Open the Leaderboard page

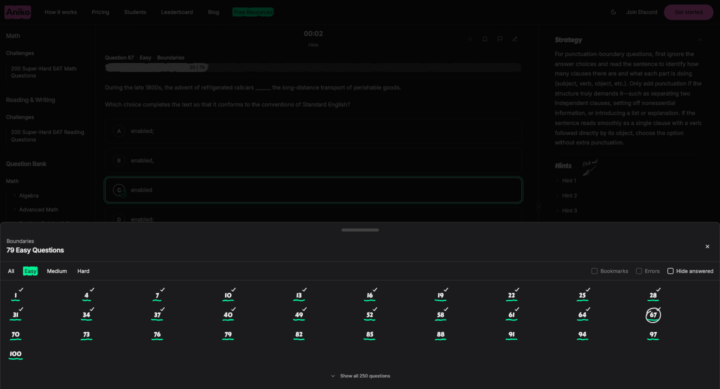[177, 12]
